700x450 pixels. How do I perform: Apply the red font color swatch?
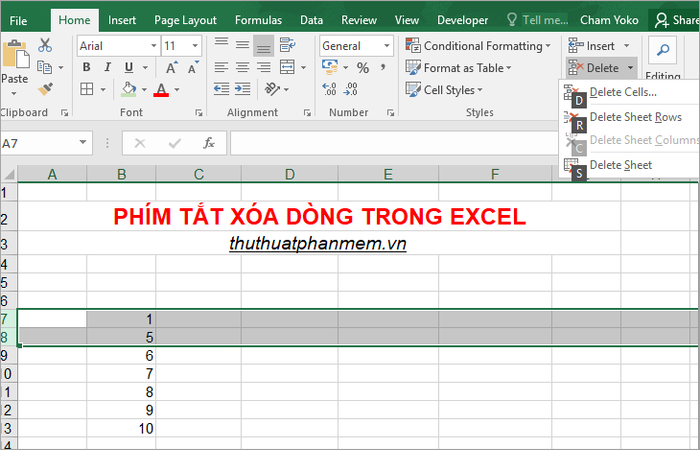160,89
